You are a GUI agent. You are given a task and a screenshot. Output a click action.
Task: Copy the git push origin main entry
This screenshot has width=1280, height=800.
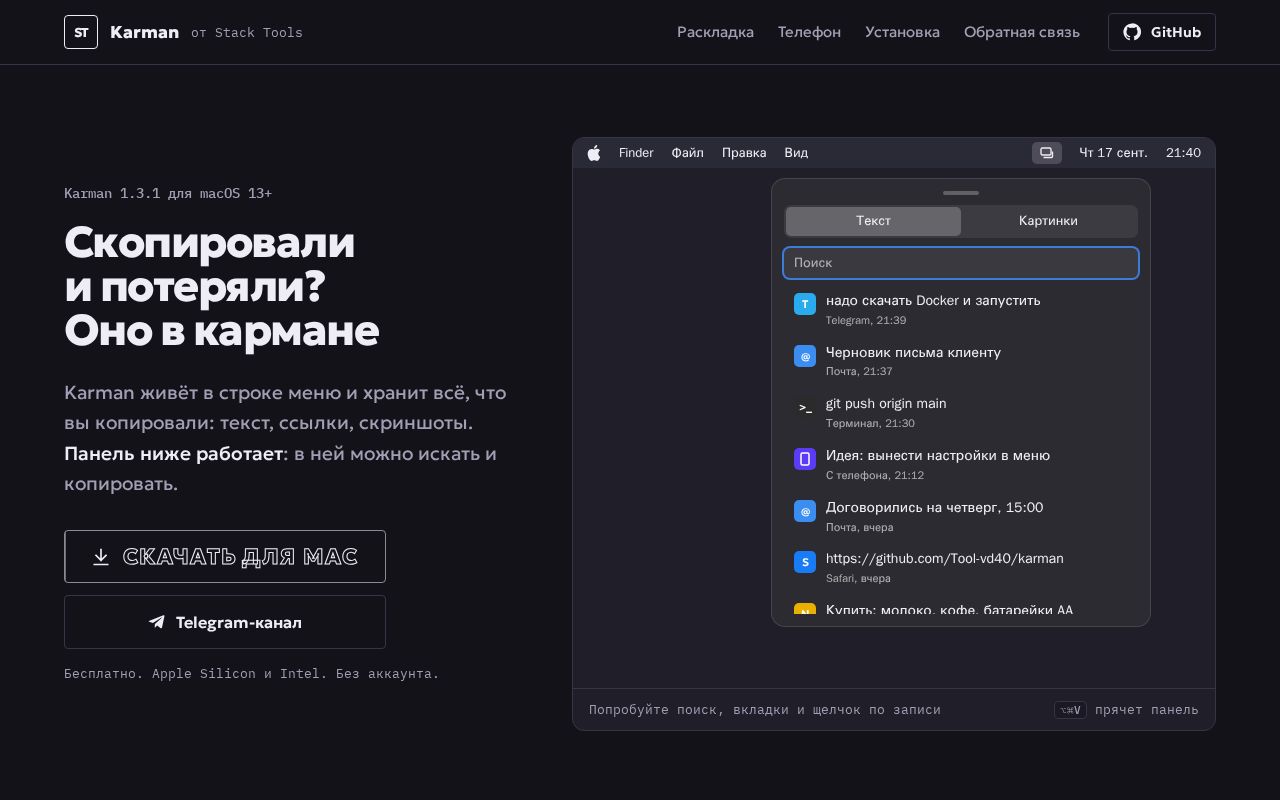point(961,412)
